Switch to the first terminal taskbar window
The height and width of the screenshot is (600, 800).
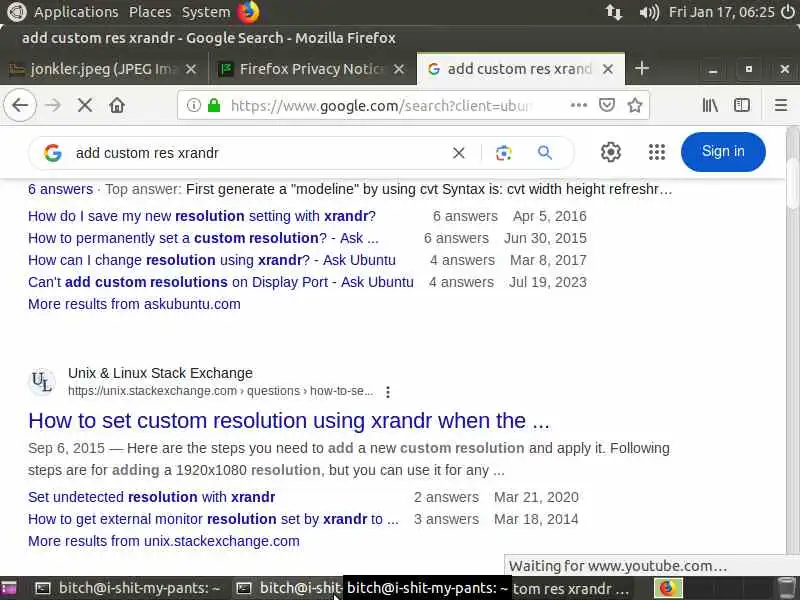coord(128,588)
